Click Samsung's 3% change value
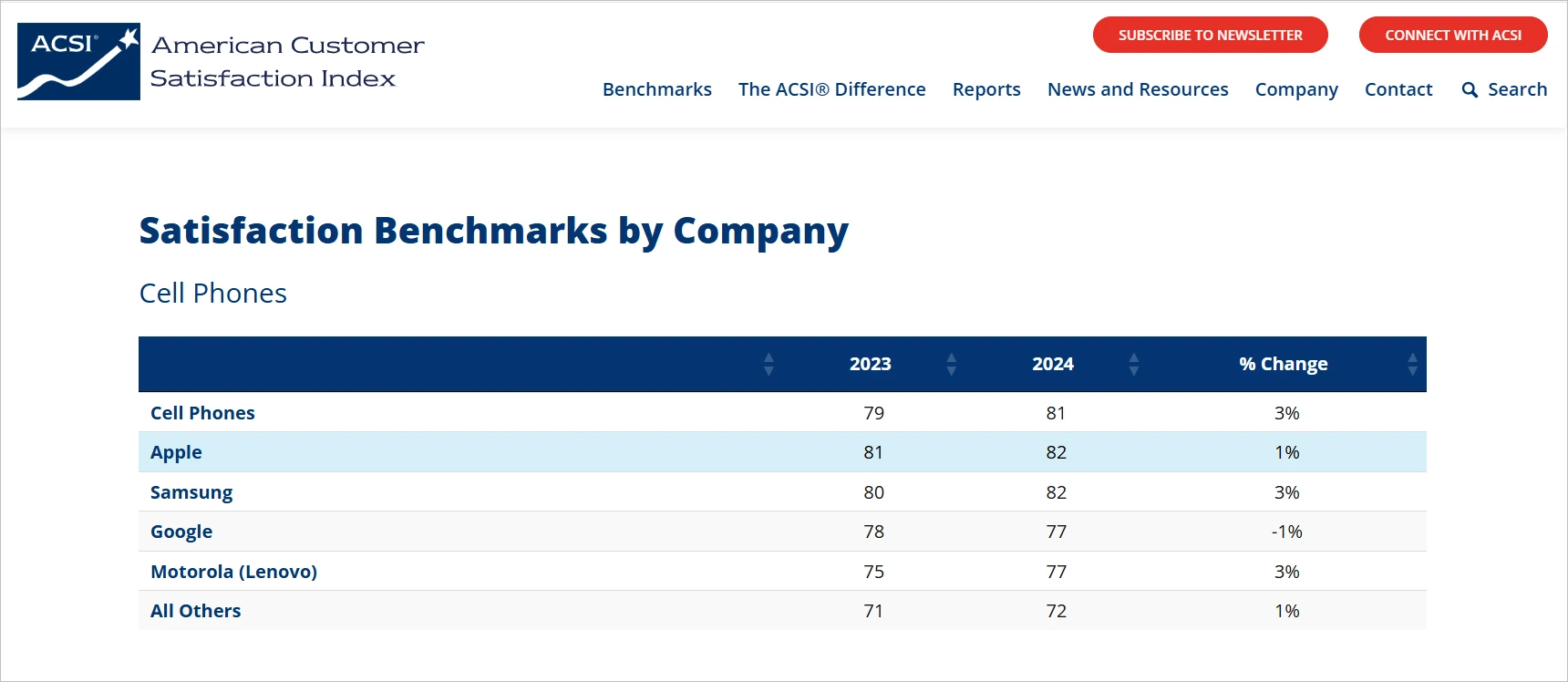The image size is (1568, 682). (x=1286, y=492)
